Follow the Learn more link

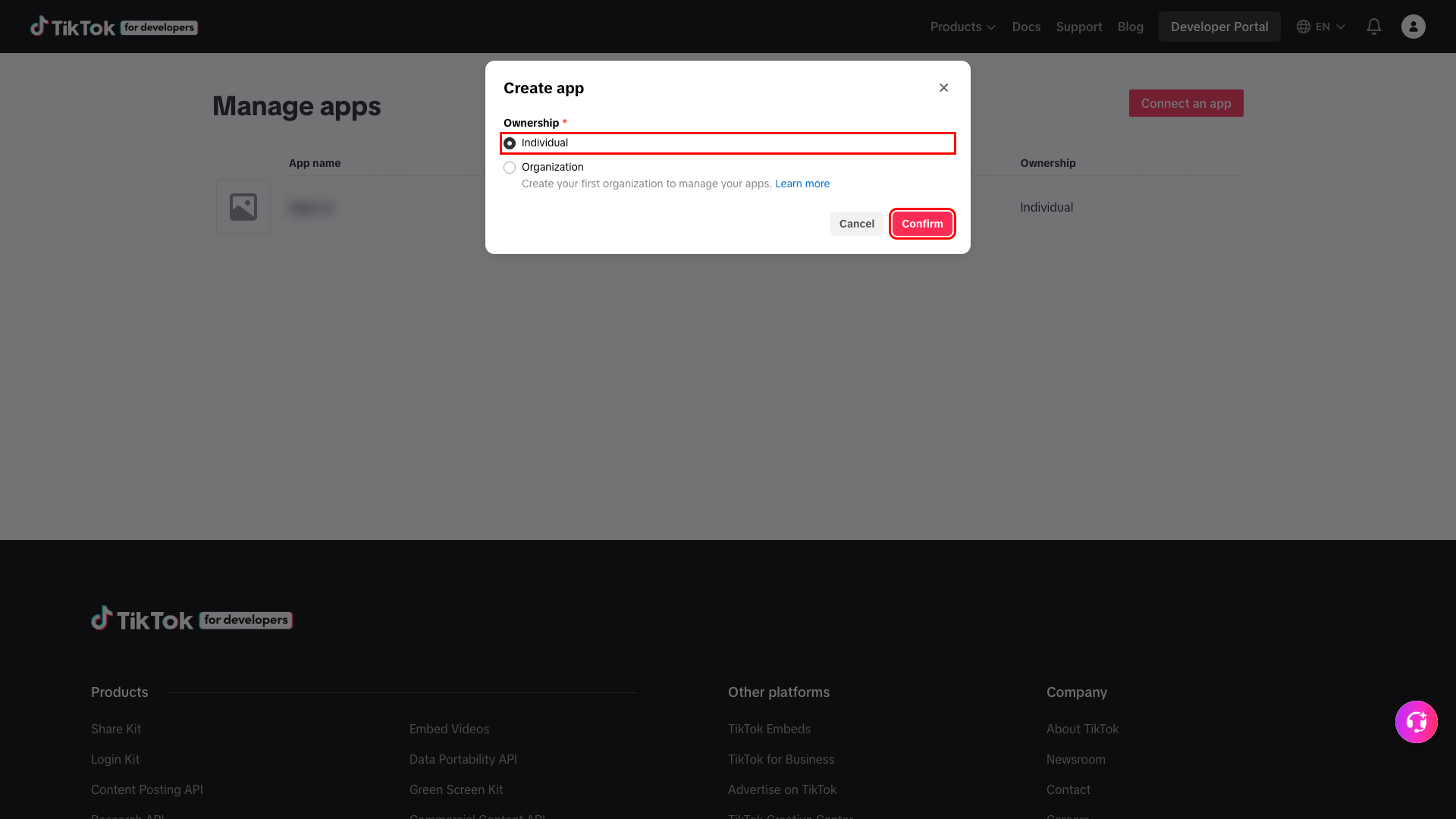pos(802,184)
